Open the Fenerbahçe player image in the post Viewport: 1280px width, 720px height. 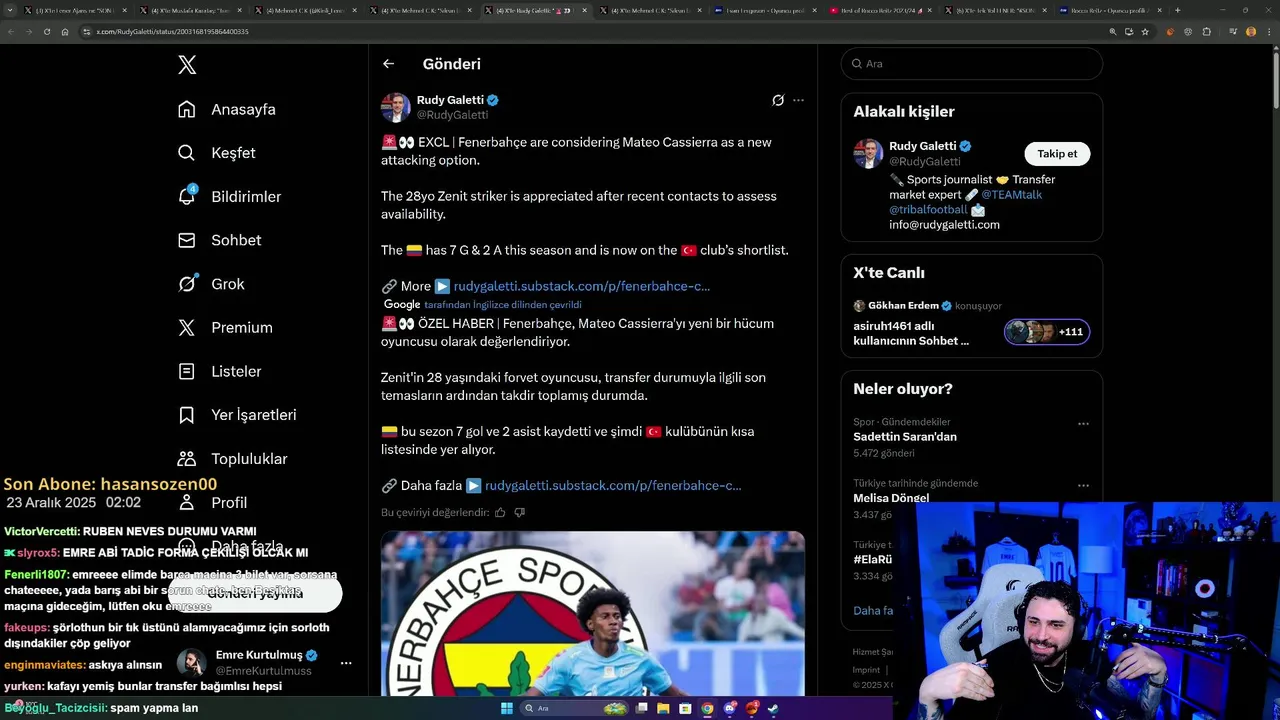click(593, 613)
